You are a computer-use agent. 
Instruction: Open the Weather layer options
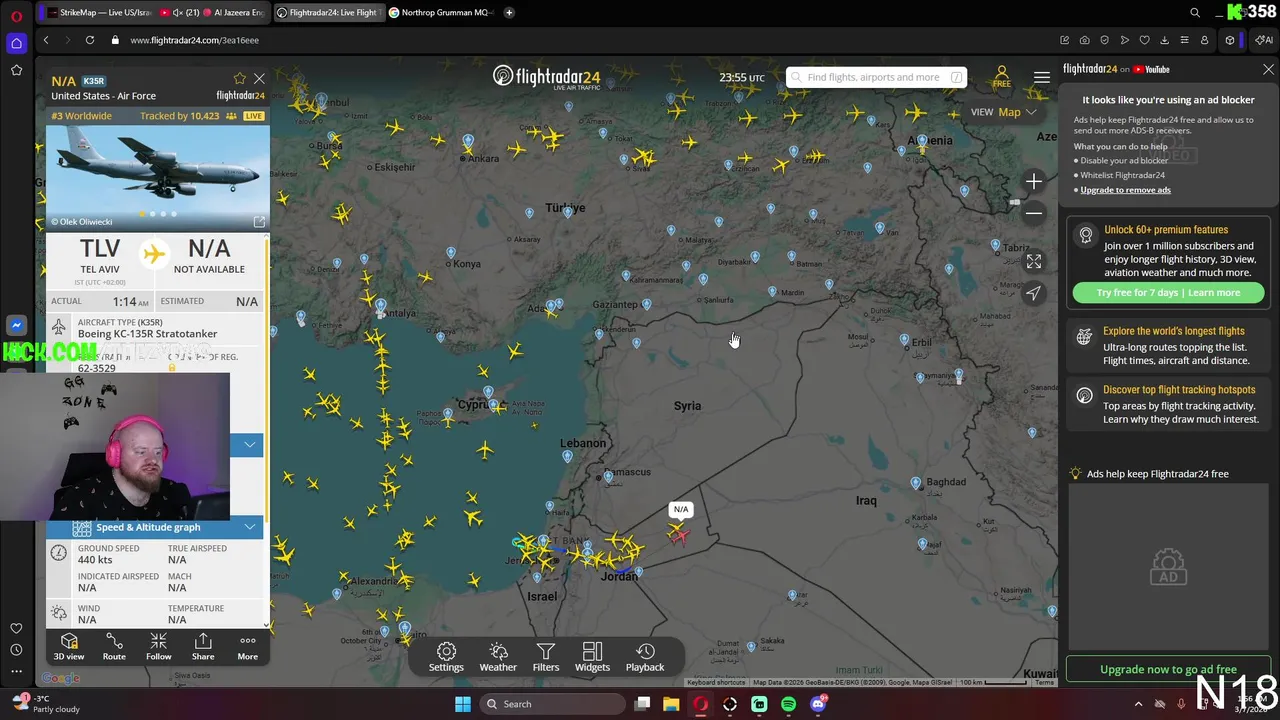[x=498, y=657]
